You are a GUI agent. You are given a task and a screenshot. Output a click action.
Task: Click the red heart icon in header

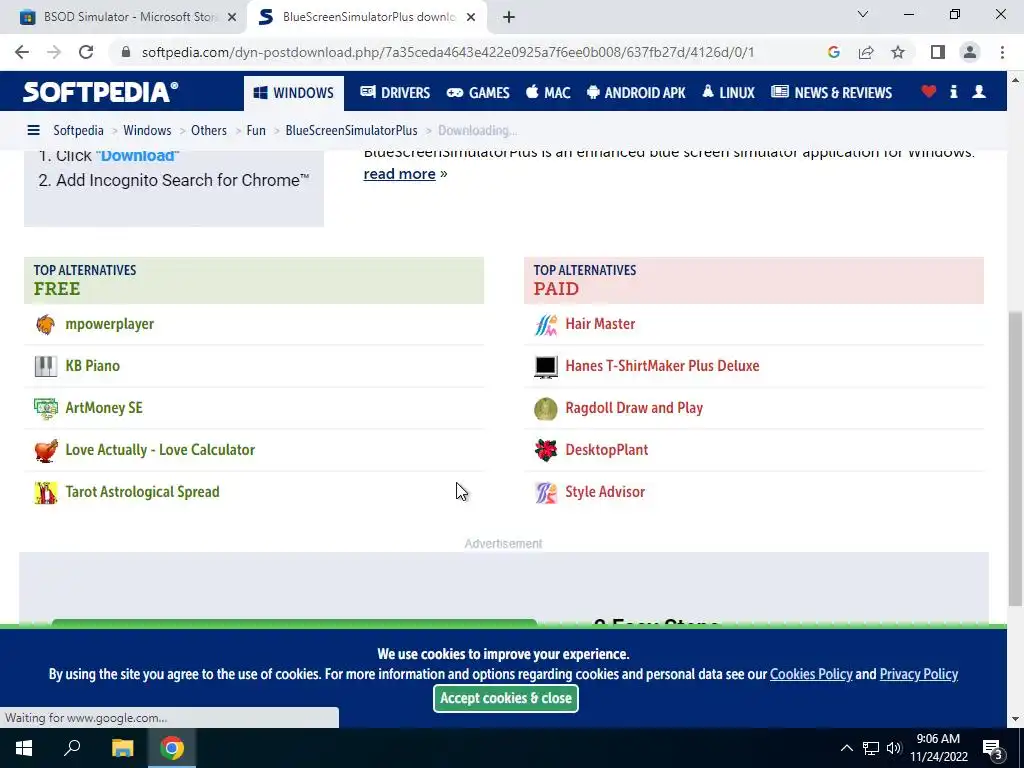pos(929,91)
